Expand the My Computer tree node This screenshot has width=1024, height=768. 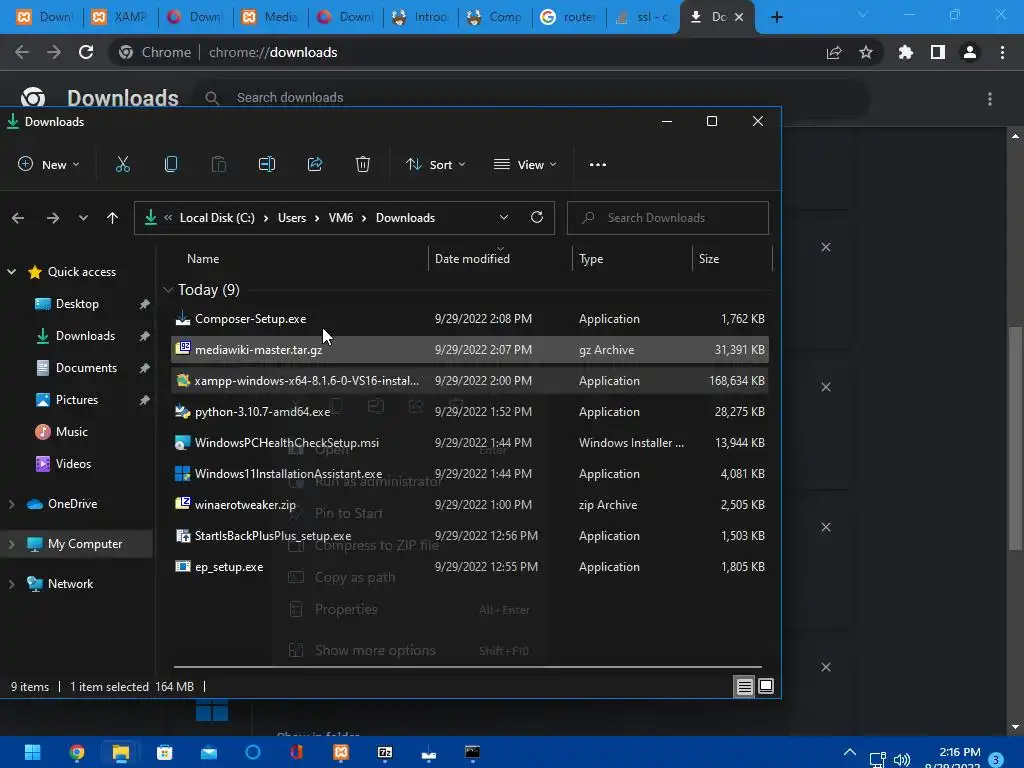point(11,544)
